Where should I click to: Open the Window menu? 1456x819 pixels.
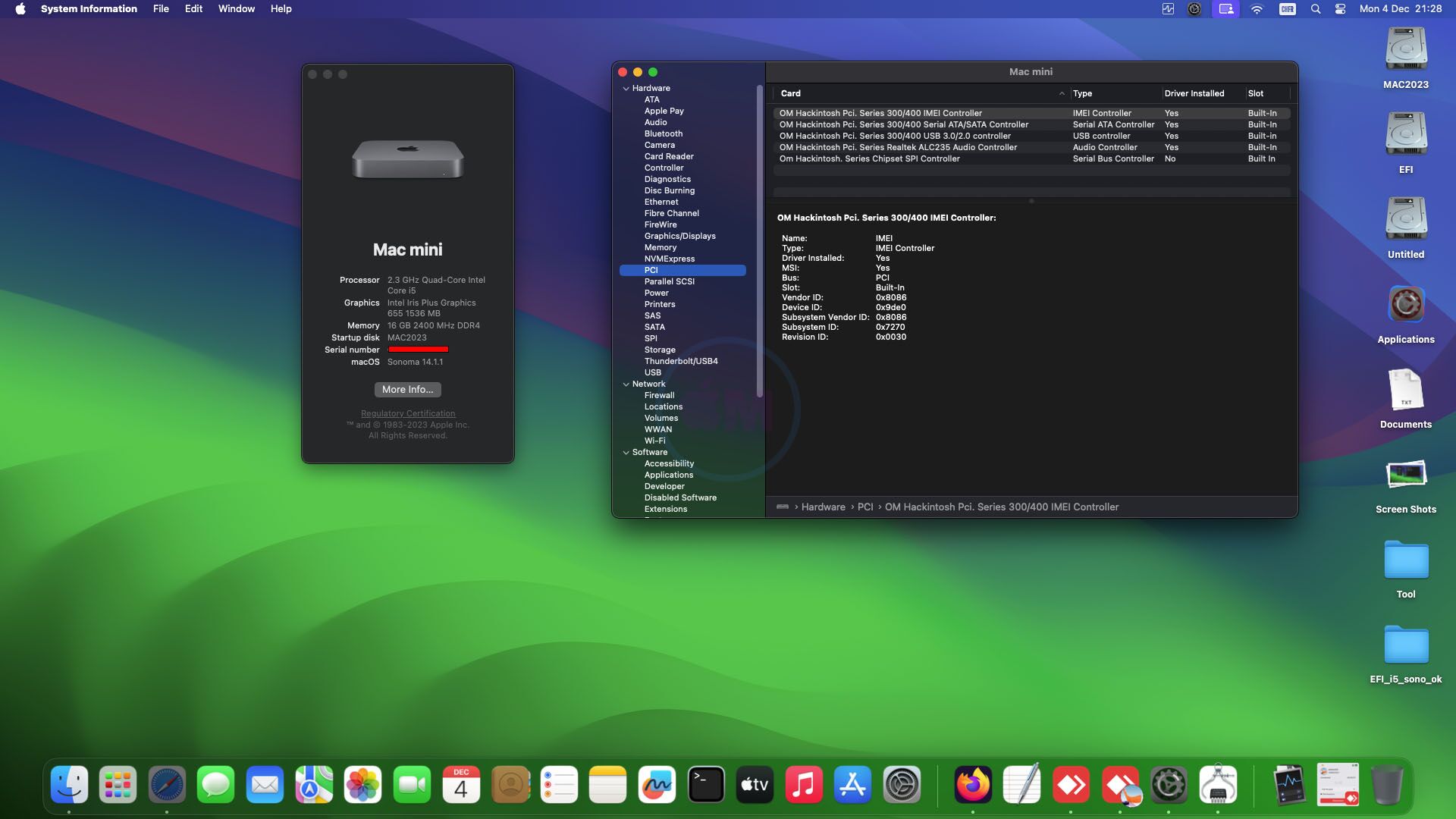pyautogui.click(x=237, y=9)
